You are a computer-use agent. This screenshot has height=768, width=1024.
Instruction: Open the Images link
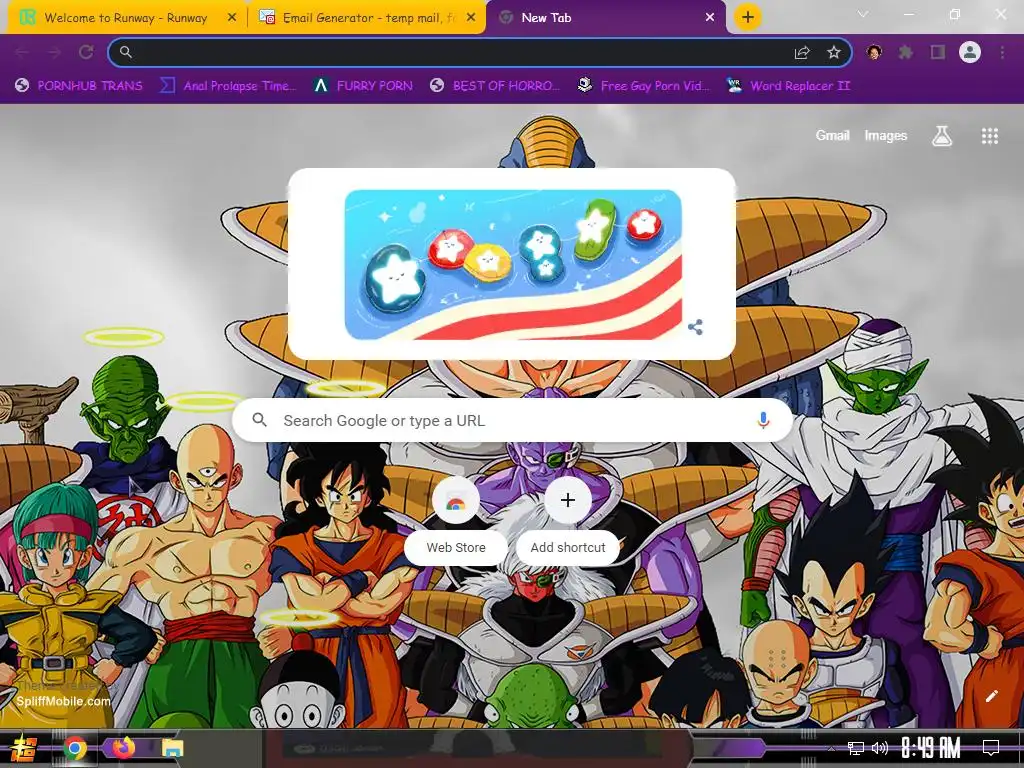[x=886, y=135]
